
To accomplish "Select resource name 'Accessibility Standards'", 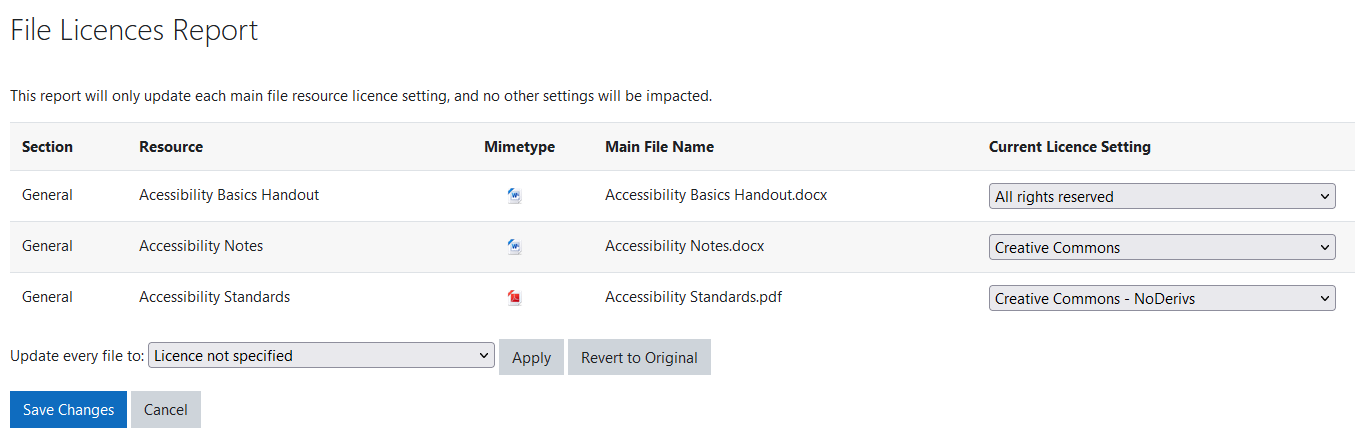I will pyautogui.click(x=214, y=296).
